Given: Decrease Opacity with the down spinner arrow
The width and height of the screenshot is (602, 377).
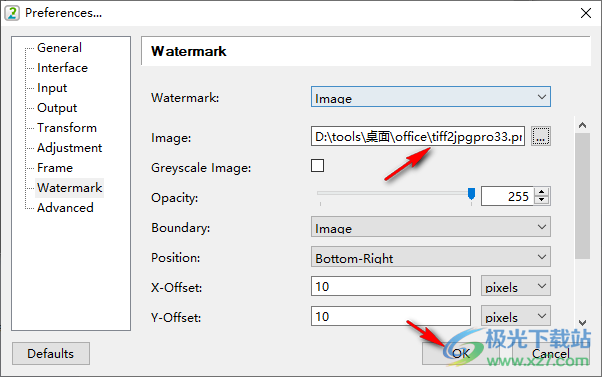Looking at the screenshot, I should point(542,200).
